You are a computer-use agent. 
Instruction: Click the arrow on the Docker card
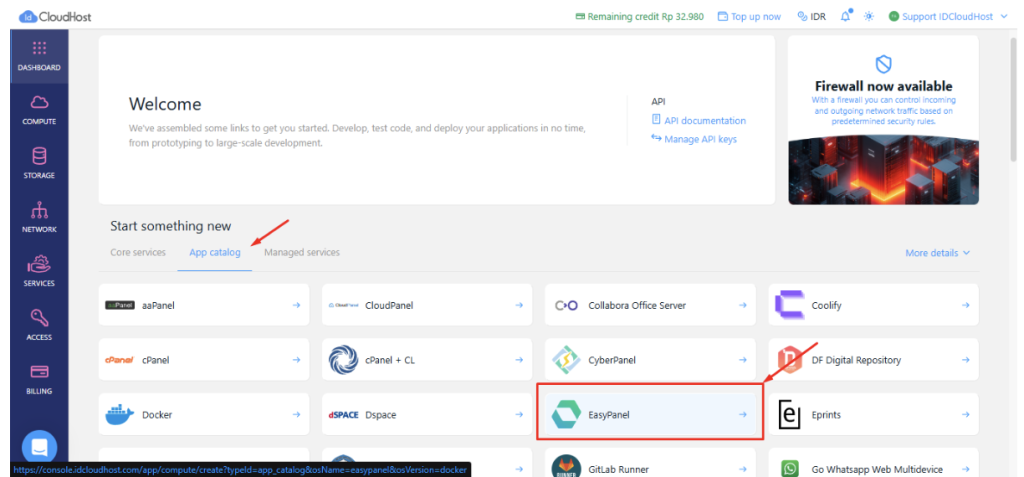[296, 414]
